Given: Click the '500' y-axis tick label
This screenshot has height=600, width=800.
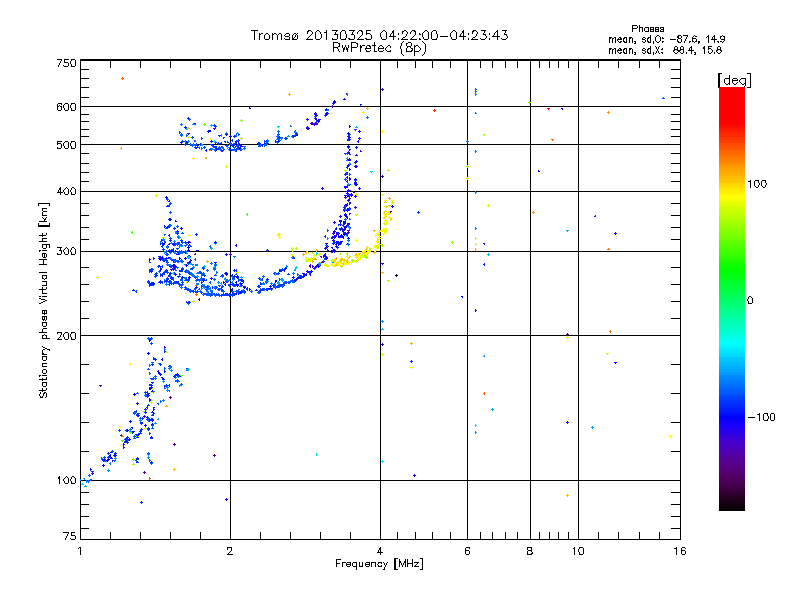Looking at the screenshot, I should pos(66,145).
